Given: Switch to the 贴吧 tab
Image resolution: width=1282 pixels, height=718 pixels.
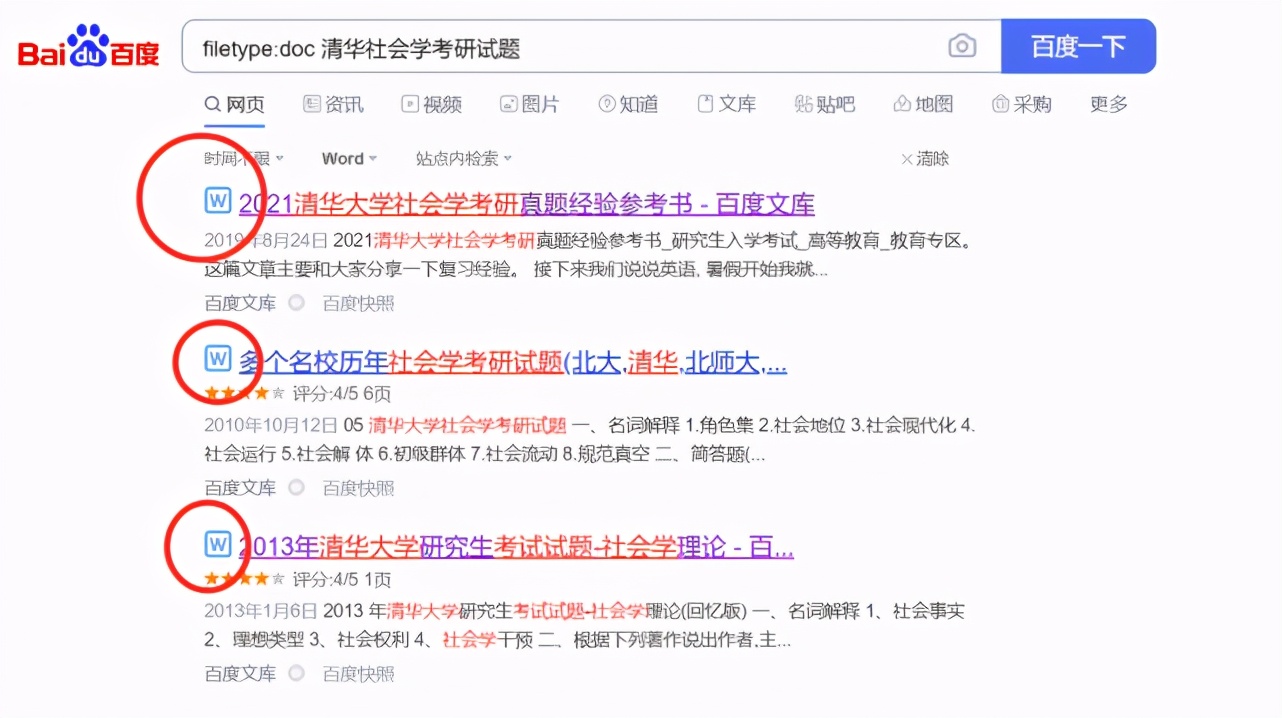Looking at the screenshot, I should pyautogui.click(x=825, y=104).
